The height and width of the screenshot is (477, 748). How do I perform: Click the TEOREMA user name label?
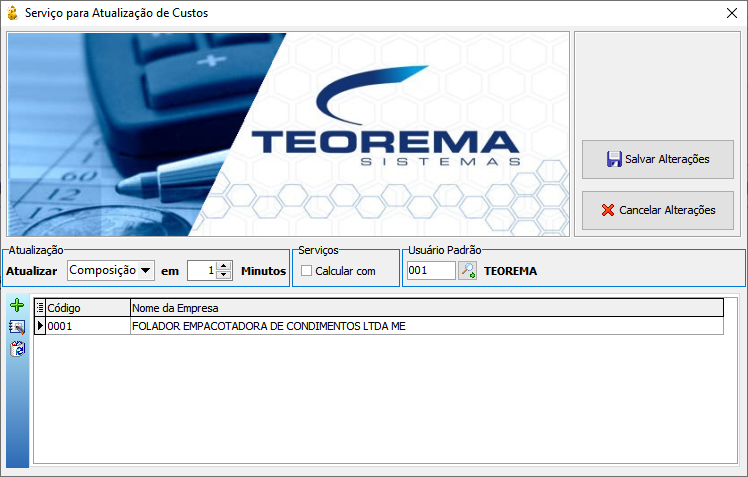click(x=510, y=271)
